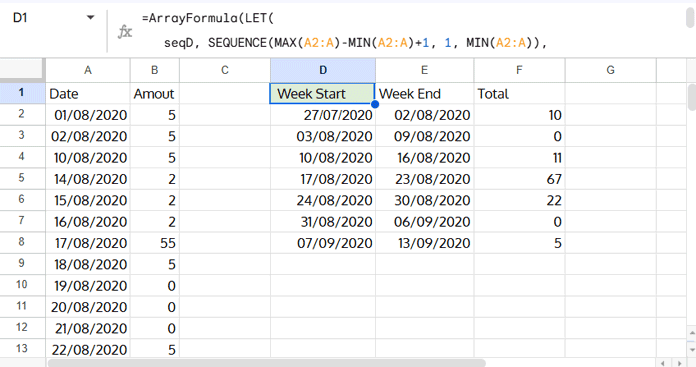
Task: Click the vertical scrollbar of the sheet
Action: (691, 97)
